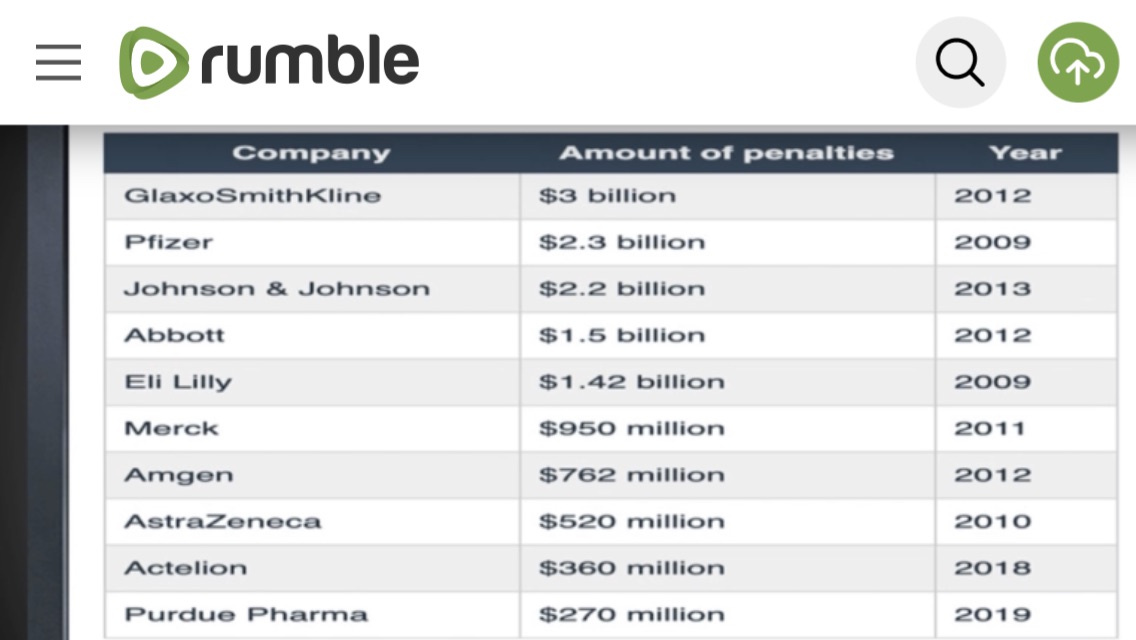The image size is (1136, 640).
Task: Click the Year column header
Action: tap(1025, 153)
